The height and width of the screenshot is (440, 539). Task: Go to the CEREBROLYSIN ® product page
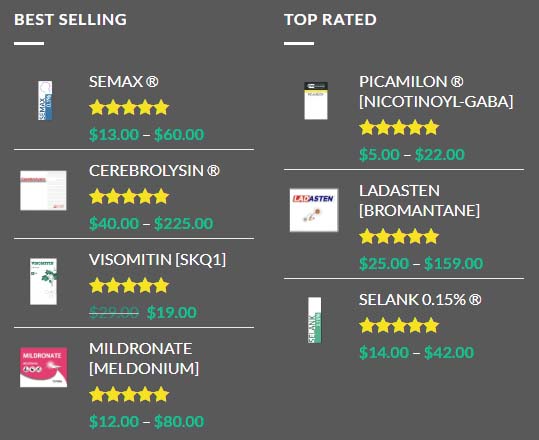(154, 171)
